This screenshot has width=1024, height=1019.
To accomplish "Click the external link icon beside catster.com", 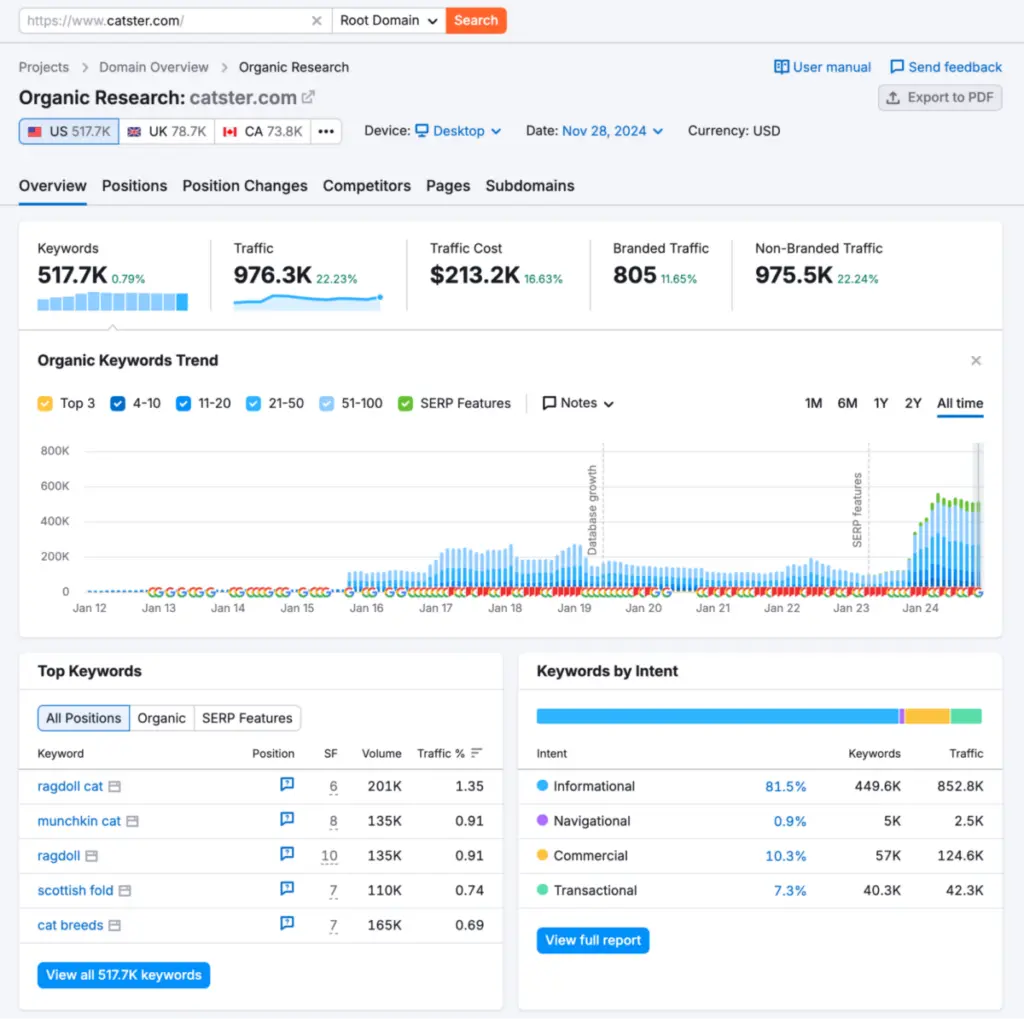I will (308, 97).
